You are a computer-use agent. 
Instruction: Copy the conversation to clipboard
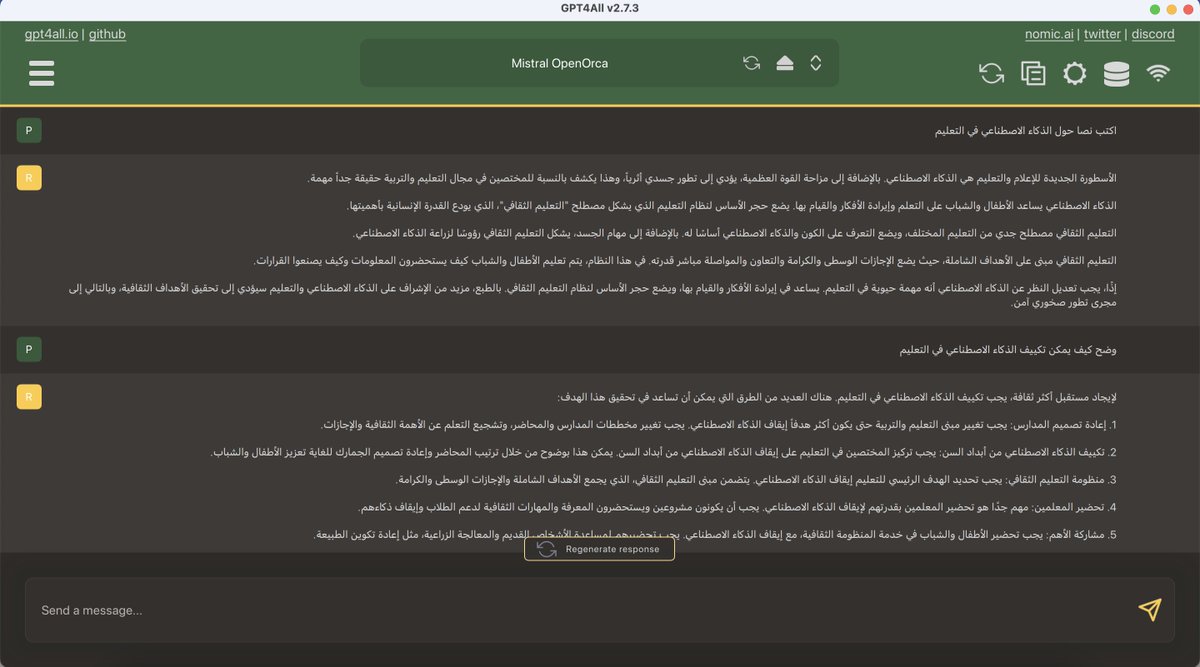pos(1033,73)
